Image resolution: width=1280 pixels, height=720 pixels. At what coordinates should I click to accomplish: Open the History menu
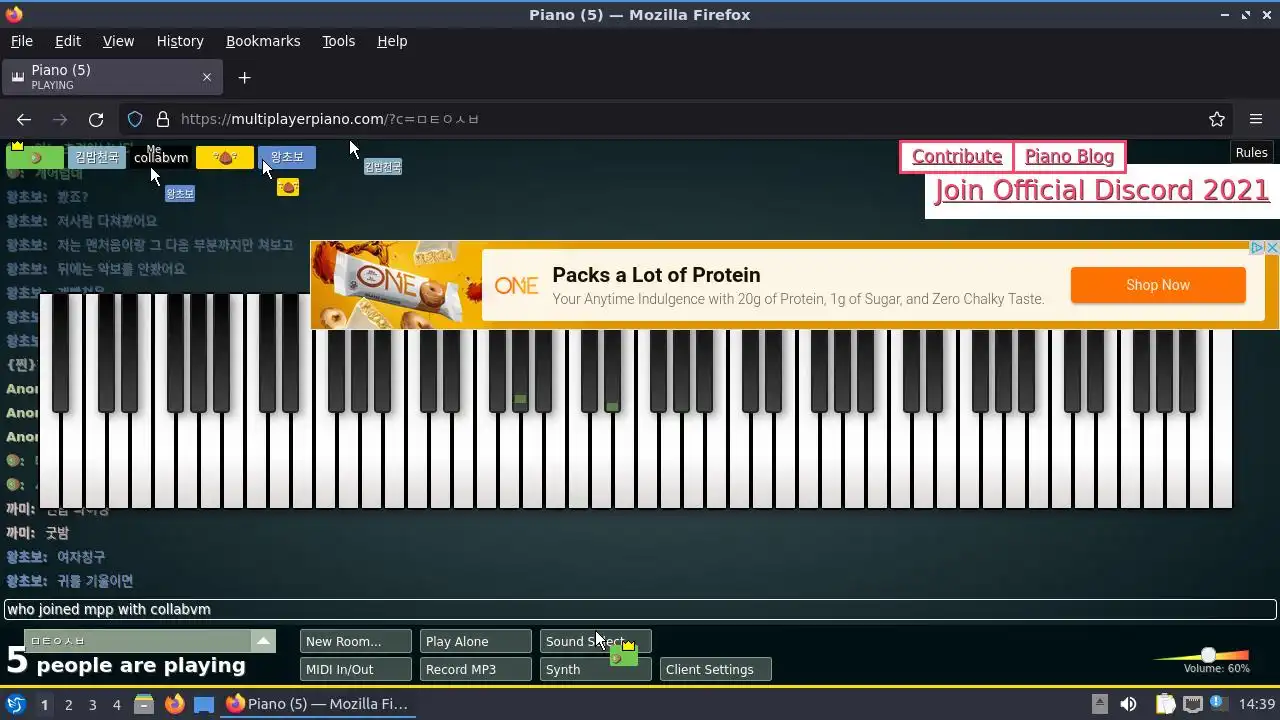pyautogui.click(x=180, y=41)
